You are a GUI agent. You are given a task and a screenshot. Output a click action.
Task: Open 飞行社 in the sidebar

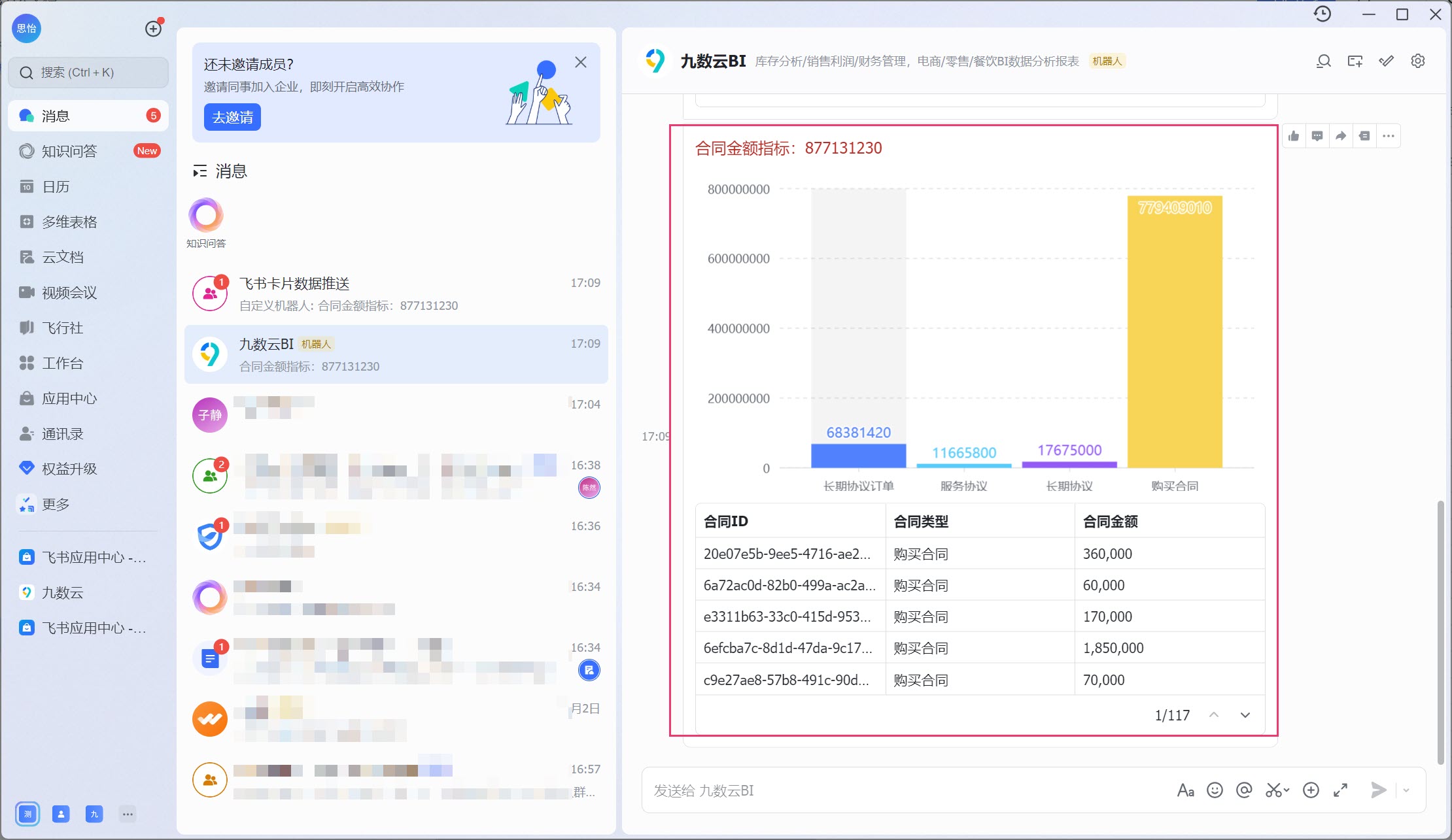click(x=88, y=328)
